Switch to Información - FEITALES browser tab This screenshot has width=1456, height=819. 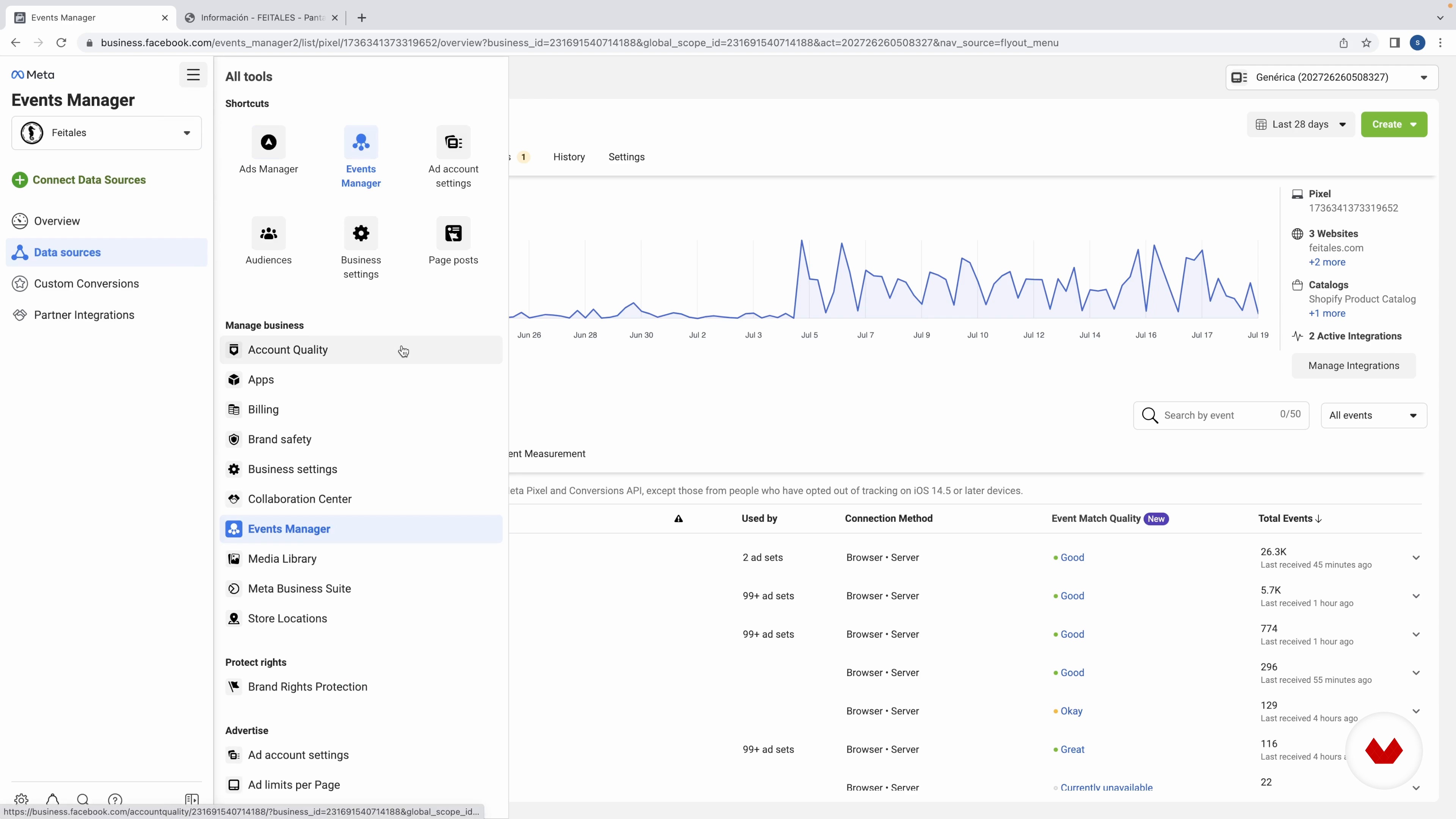262,17
